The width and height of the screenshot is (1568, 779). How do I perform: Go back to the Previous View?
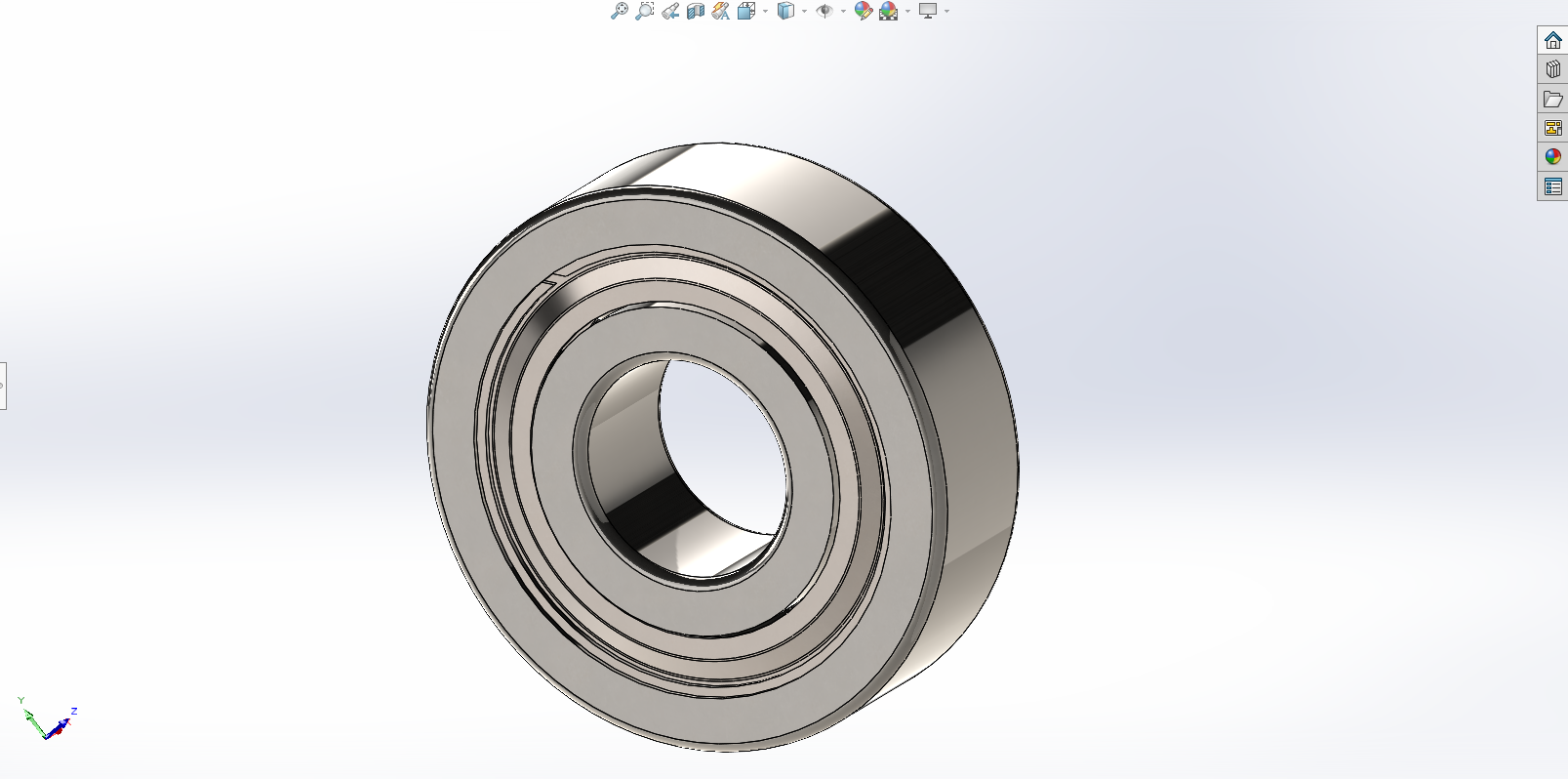click(670, 11)
